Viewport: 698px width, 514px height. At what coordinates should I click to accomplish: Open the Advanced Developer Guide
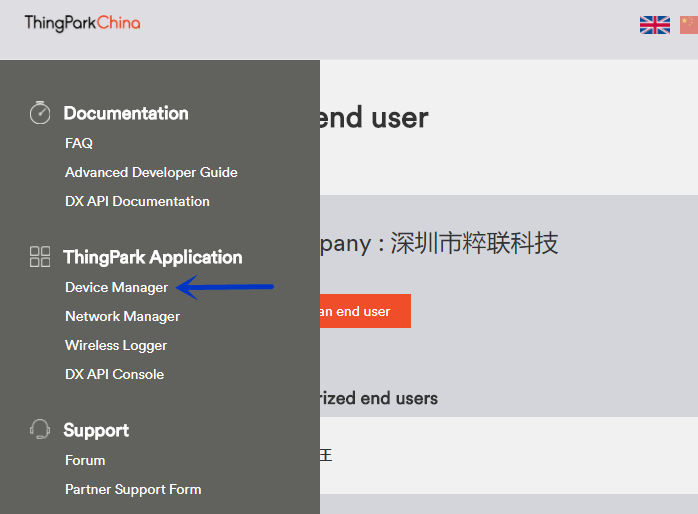151,172
